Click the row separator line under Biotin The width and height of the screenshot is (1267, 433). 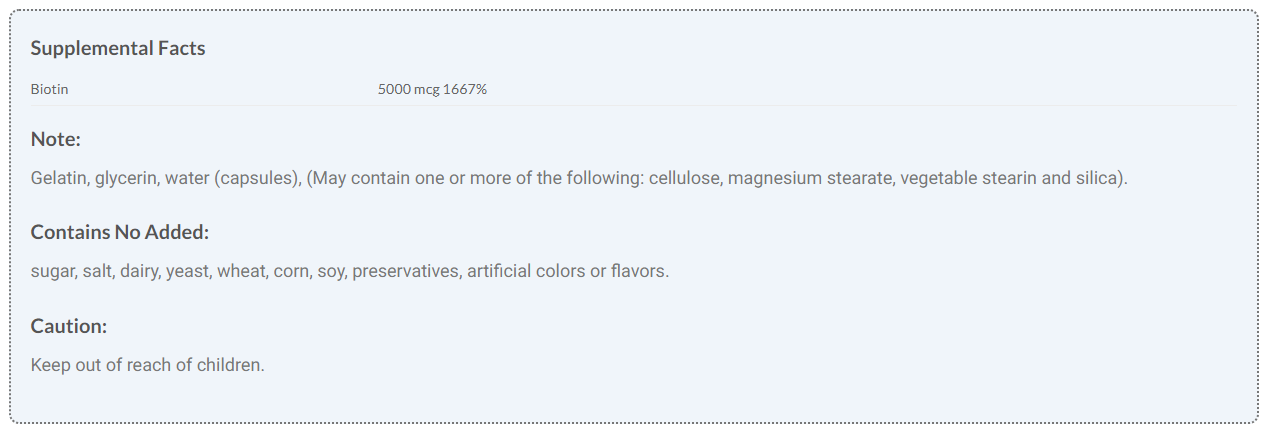point(633,105)
